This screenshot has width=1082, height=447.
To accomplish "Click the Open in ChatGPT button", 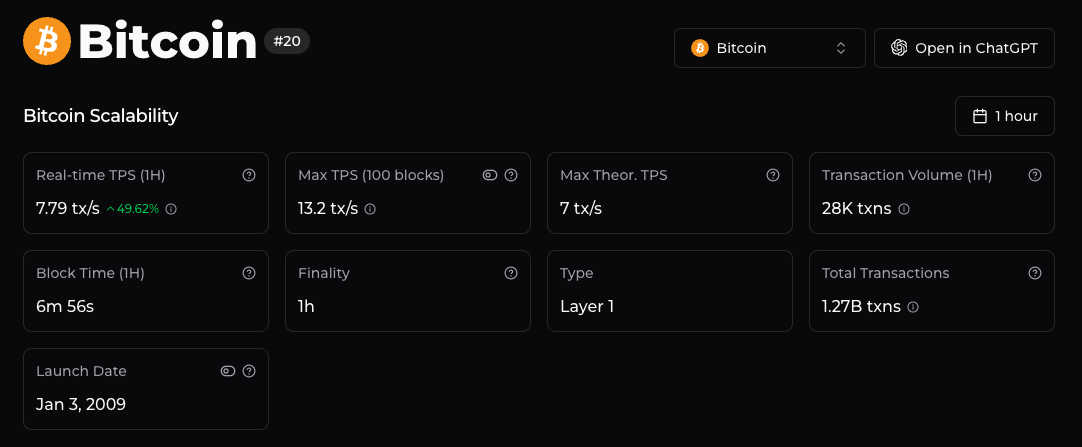I will pyautogui.click(x=964, y=48).
